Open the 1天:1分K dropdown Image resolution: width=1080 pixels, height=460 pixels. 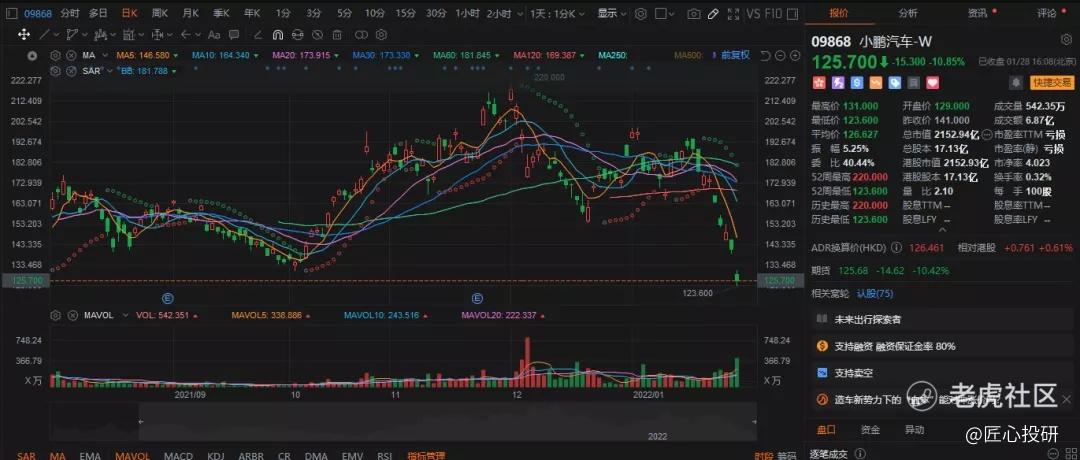pyautogui.click(x=558, y=13)
